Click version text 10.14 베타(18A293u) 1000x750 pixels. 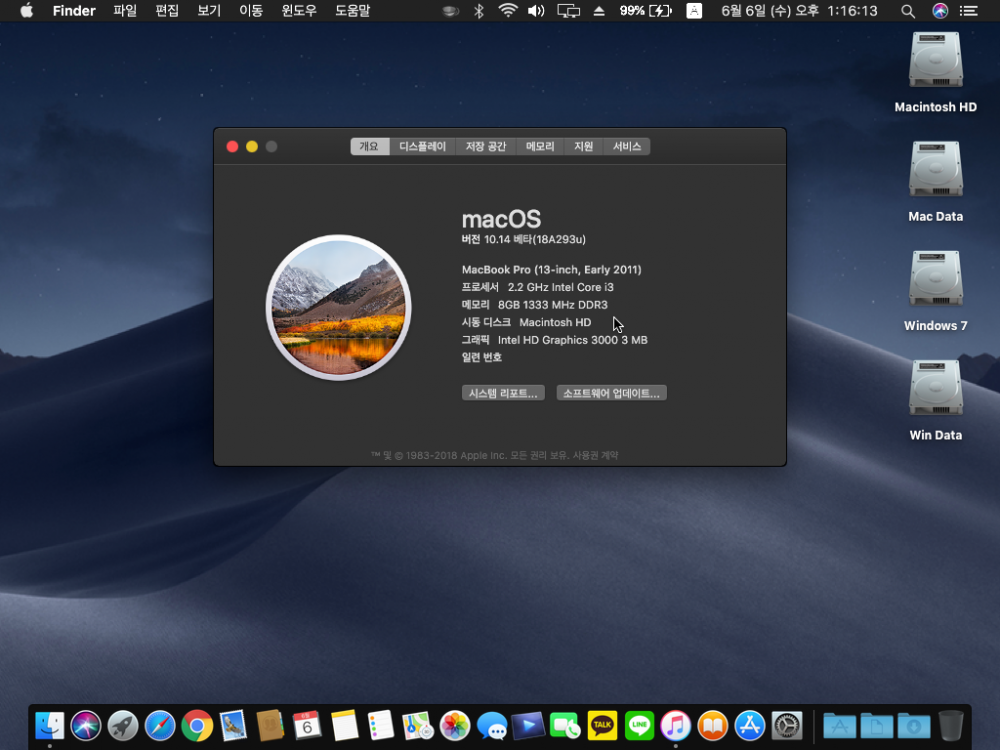click(534, 239)
